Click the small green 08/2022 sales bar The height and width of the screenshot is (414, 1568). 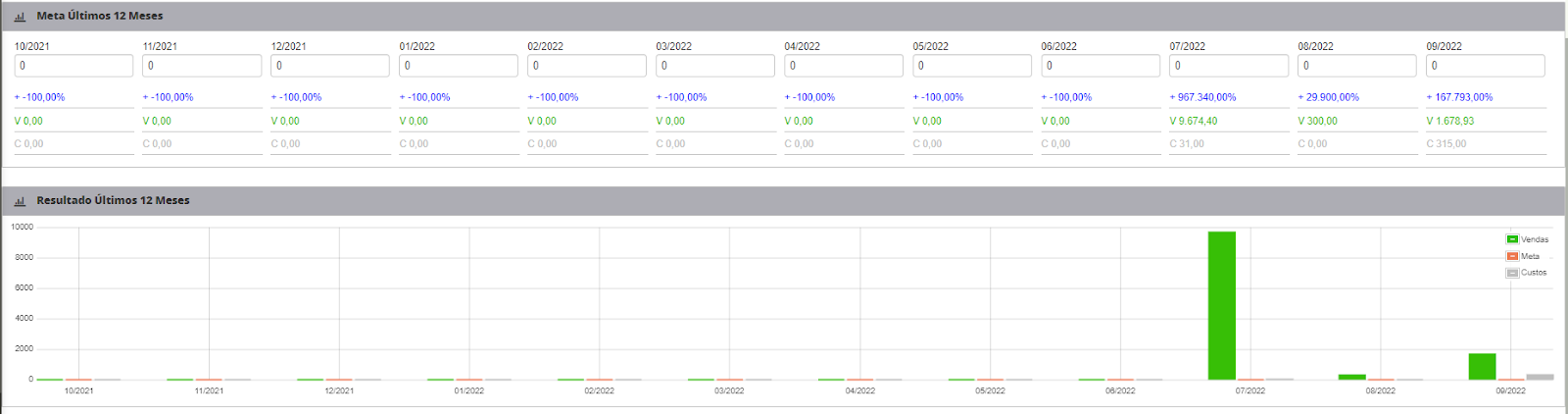[x=1352, y=377]
